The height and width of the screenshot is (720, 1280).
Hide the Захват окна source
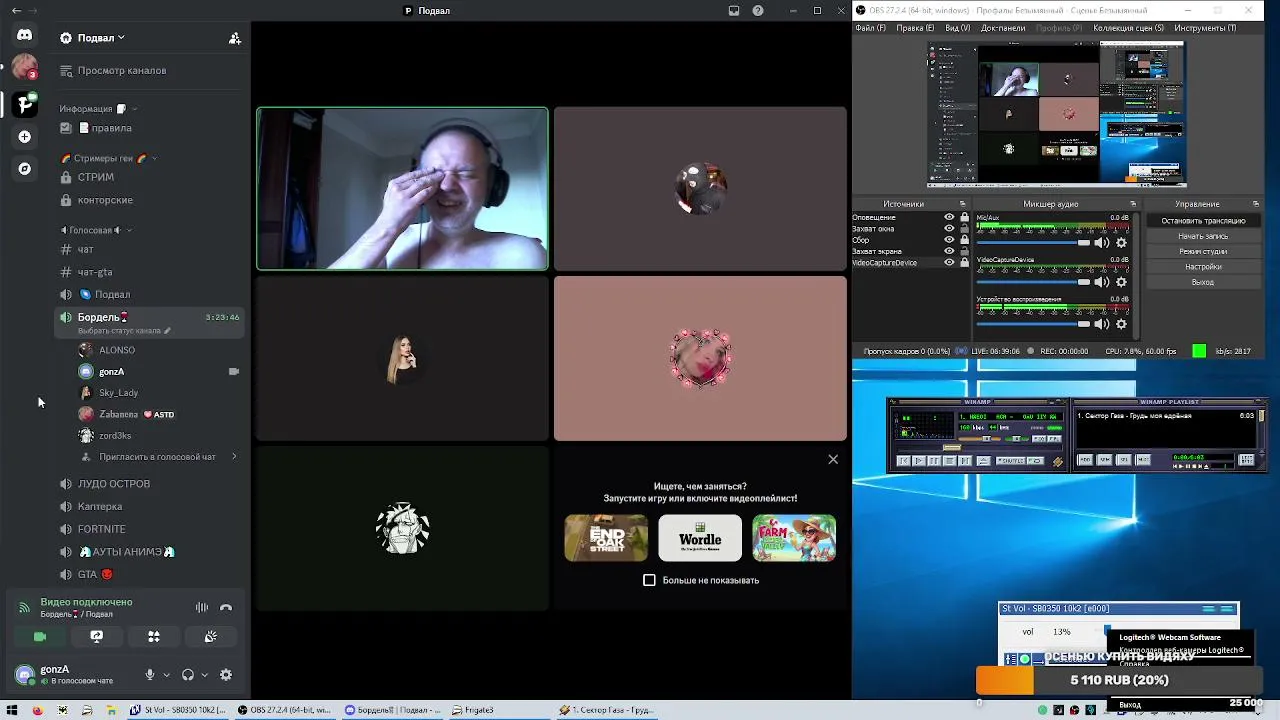coord(949,229)
